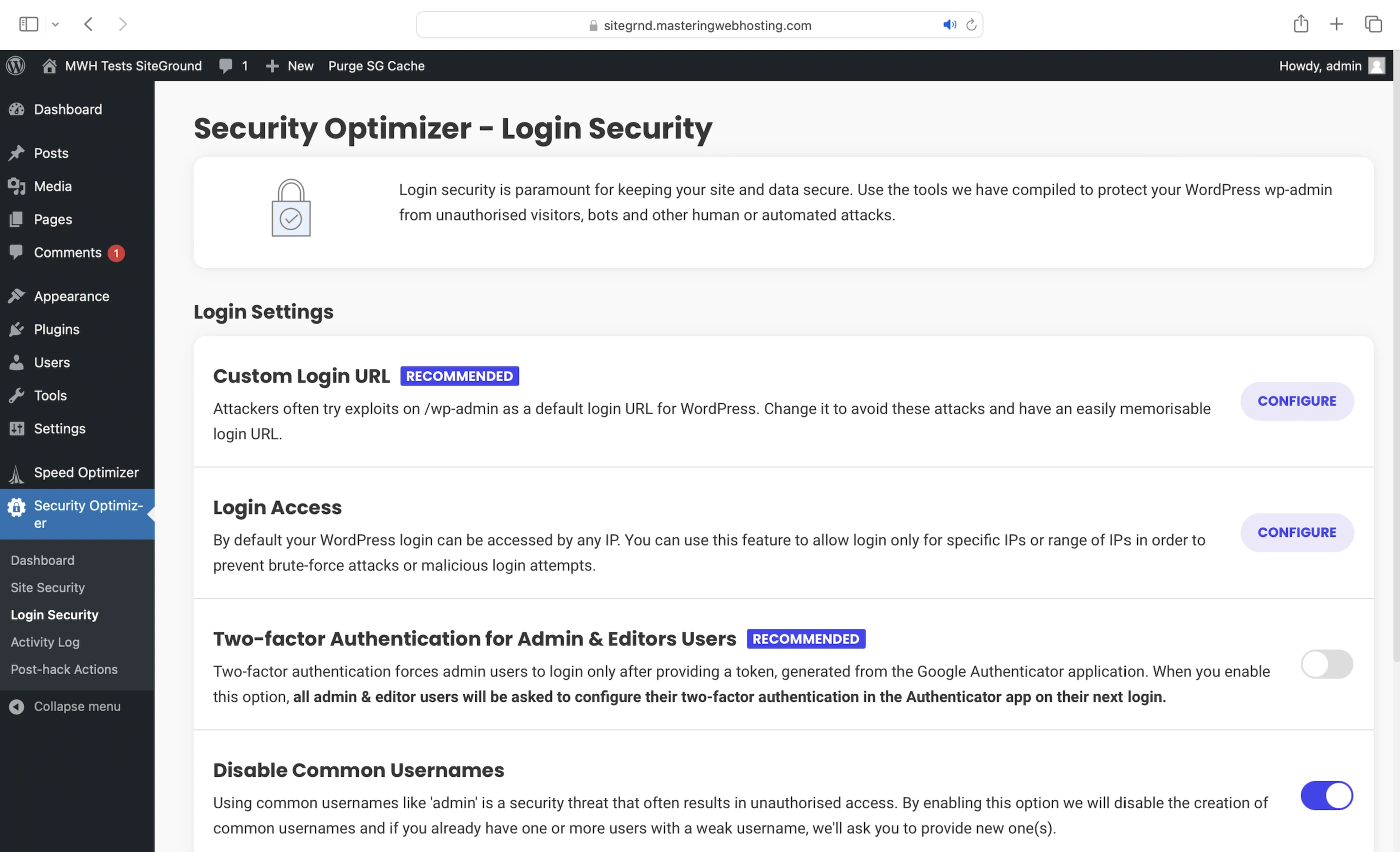Enable Two-factor Authentication toggle

[x=1326, y=664]
